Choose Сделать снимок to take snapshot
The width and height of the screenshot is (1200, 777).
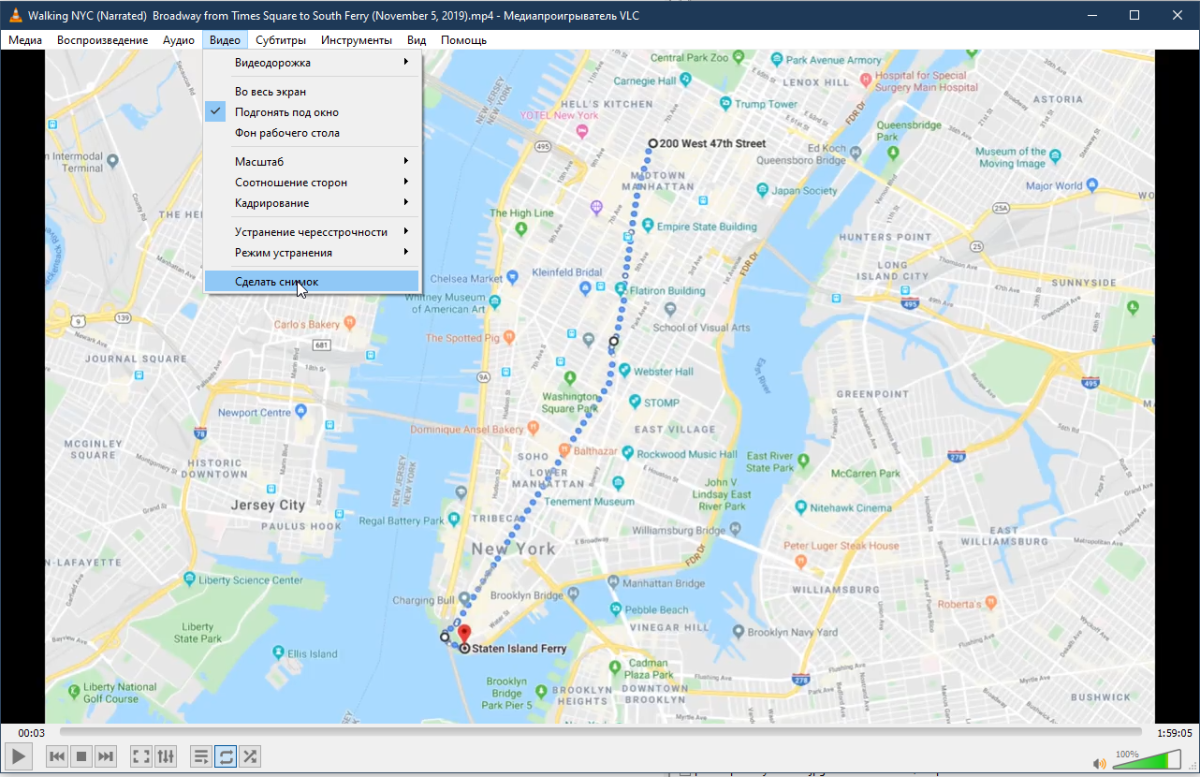point(312,281)
